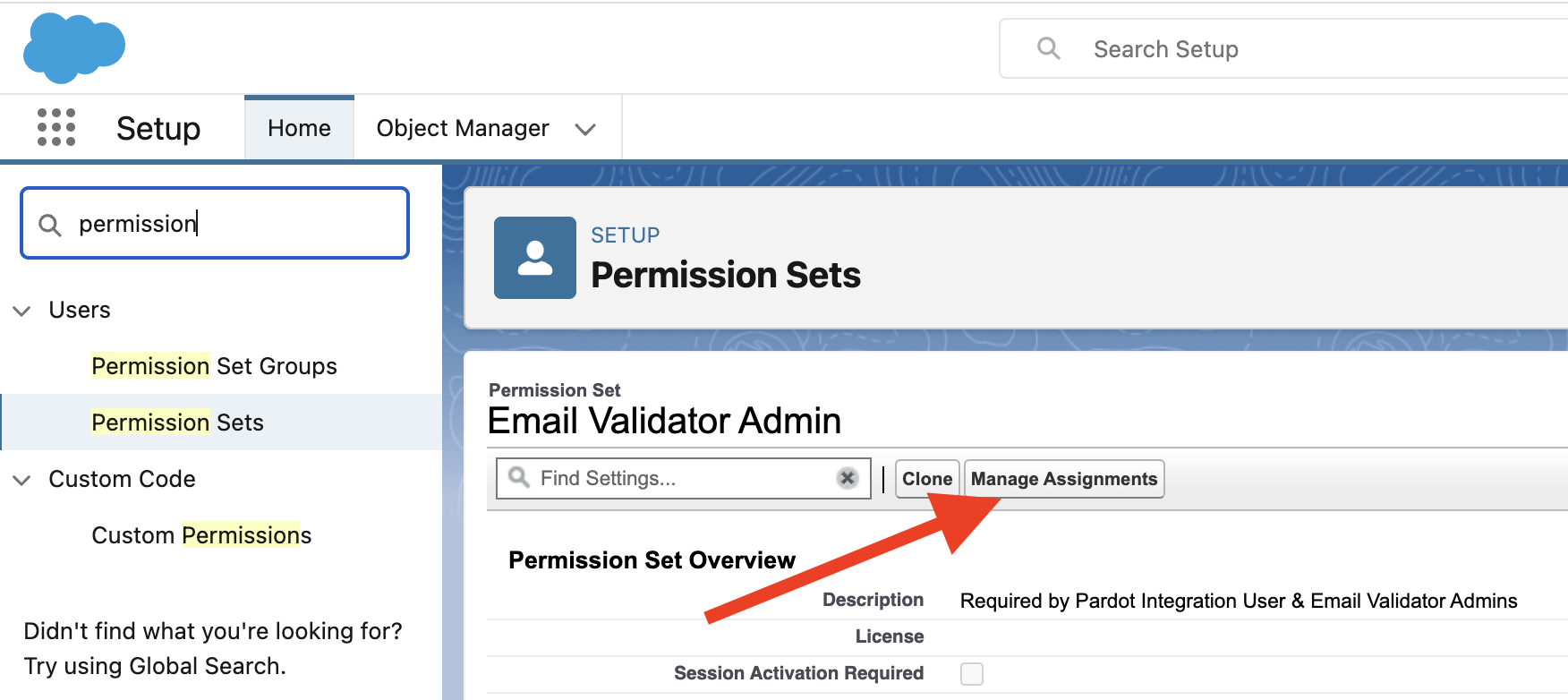Select the highlighted Permission text under Users
The image size is (1568, 700).
(x=149, y=422)
